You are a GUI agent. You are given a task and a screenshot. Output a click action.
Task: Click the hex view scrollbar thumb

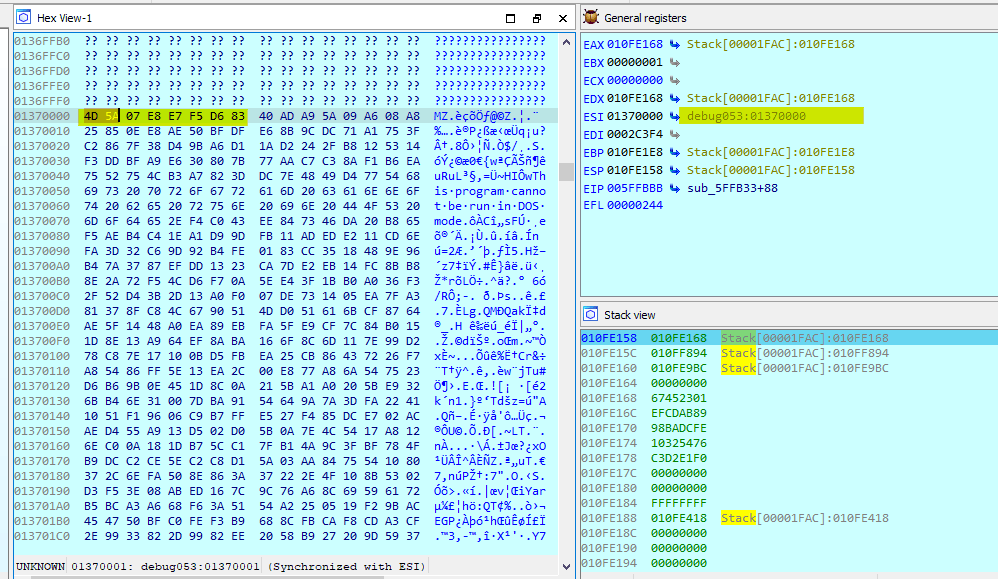click(x=566, y=172)
